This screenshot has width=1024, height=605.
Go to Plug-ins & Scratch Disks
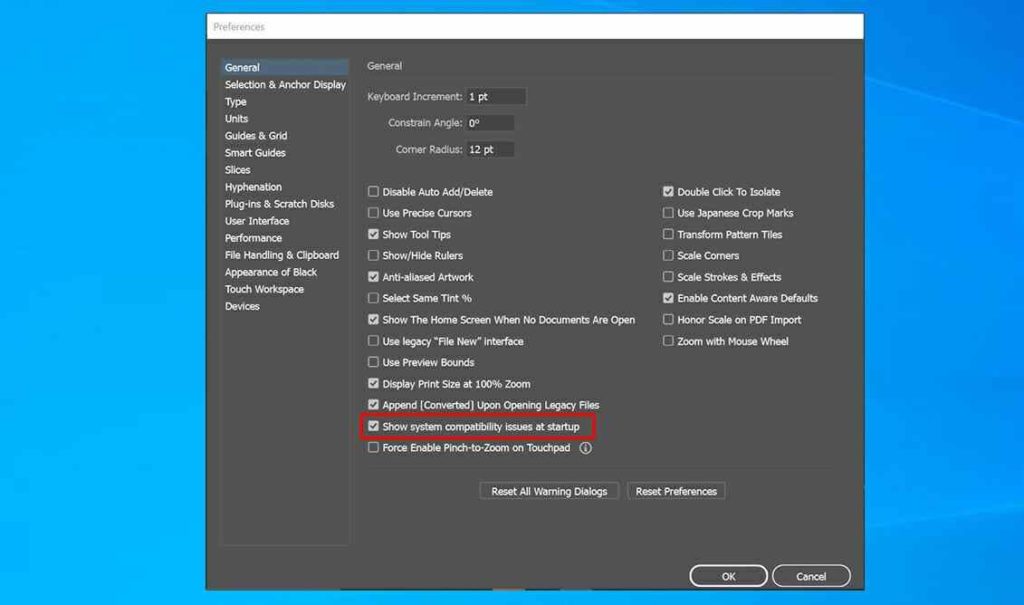(280, 204)
